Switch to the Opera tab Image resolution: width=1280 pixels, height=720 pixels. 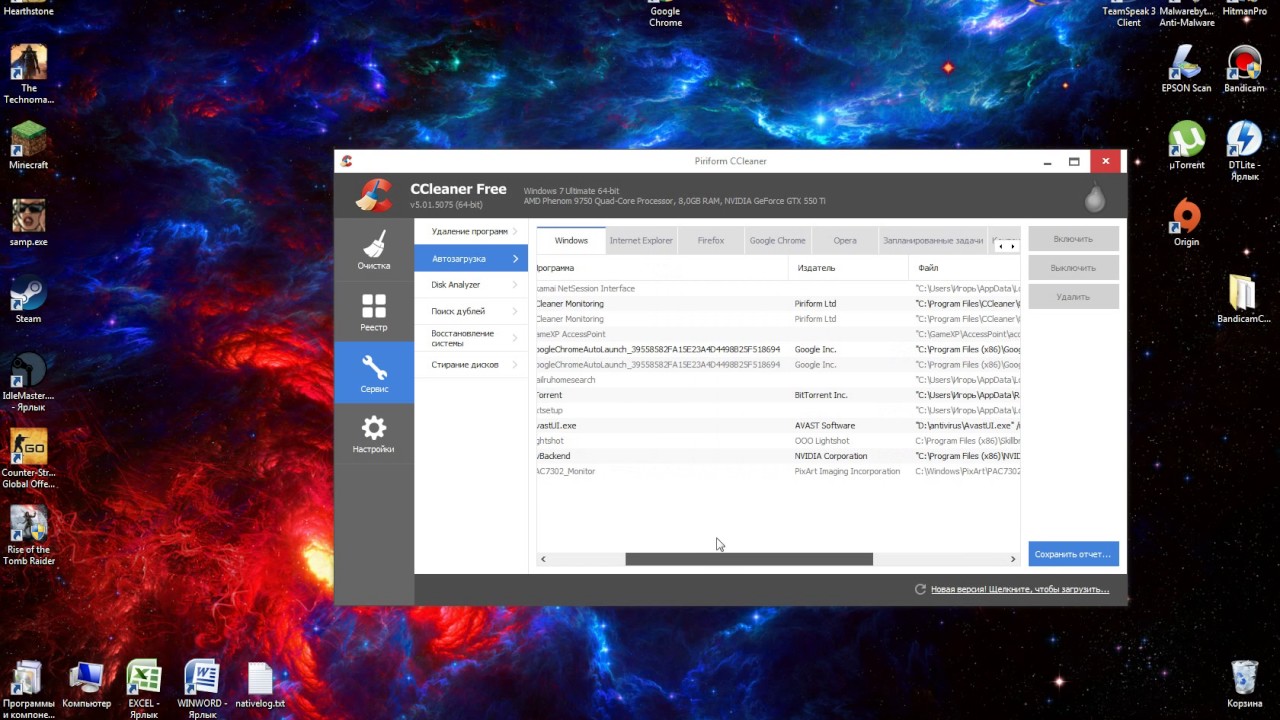(x=845, y=240)
